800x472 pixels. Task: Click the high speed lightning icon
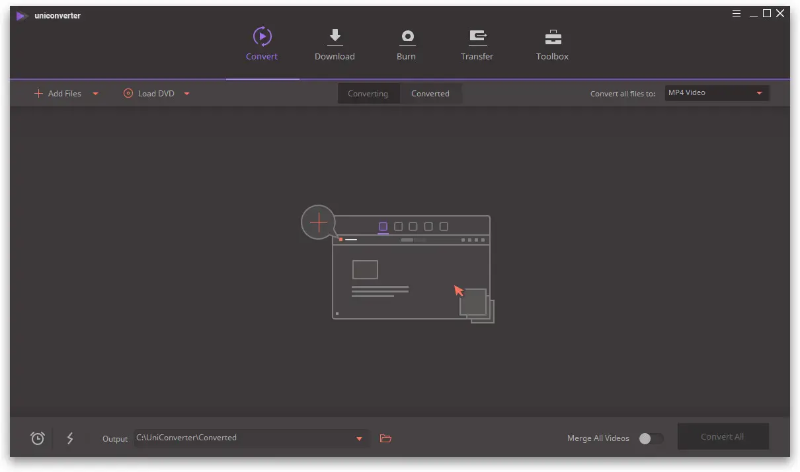pyautogui.click(x=70, y=438)
